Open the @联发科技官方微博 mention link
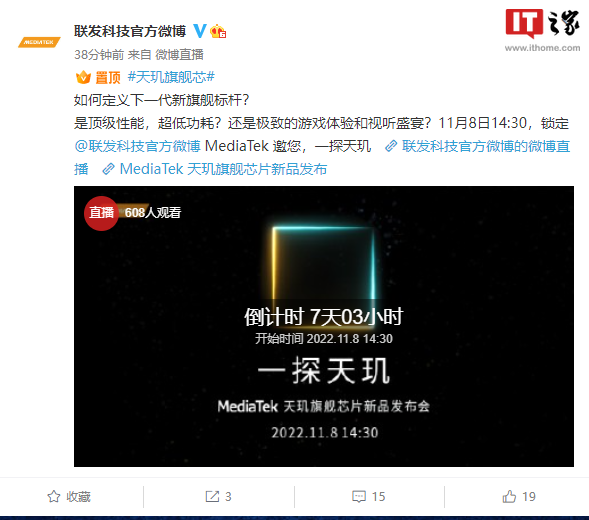The width and height of the screenshot is (589, 520). pyautogui.click(x=137, y=146)
